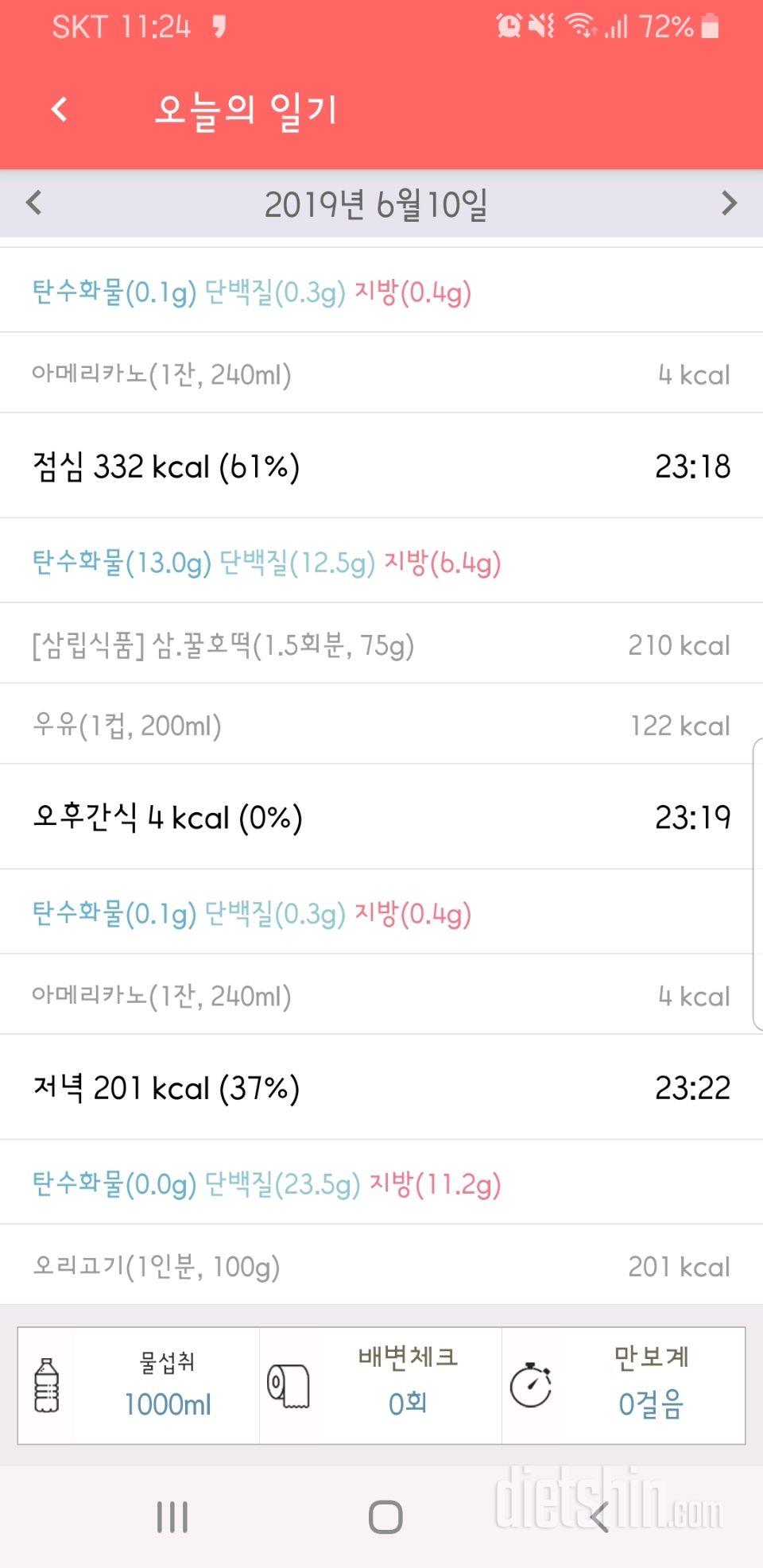
Task: Open the 저녁 201 kcal meal entry
Action: pos(381,1088)
